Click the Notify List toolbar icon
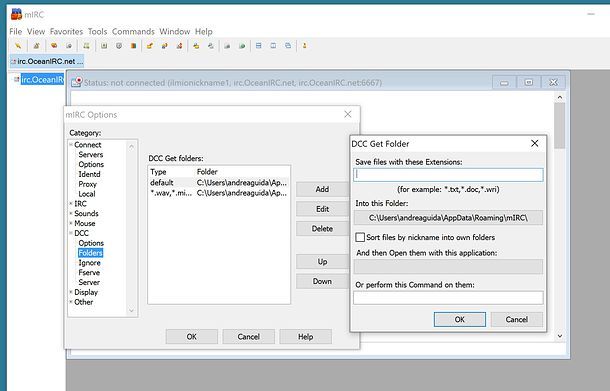Viewport: 610px width, 391px height. (x=227, y=46)
